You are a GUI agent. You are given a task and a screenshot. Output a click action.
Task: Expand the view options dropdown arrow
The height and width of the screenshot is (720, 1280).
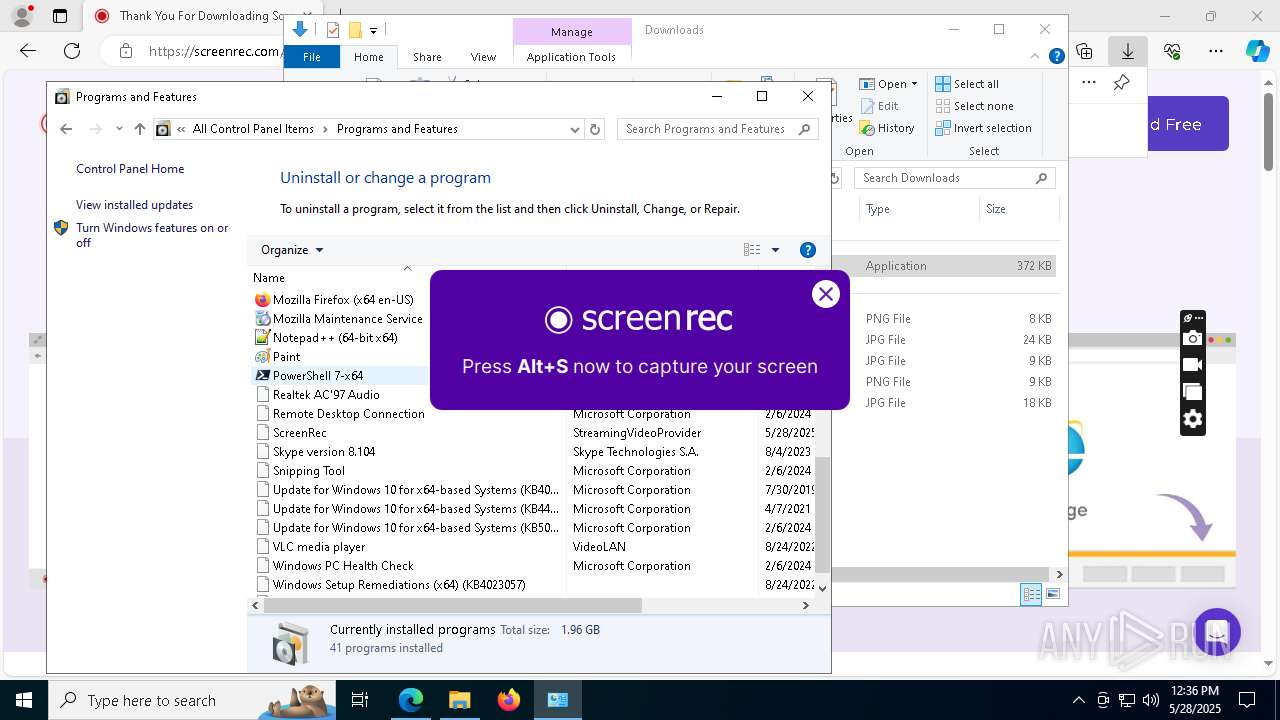coord(775,250)
